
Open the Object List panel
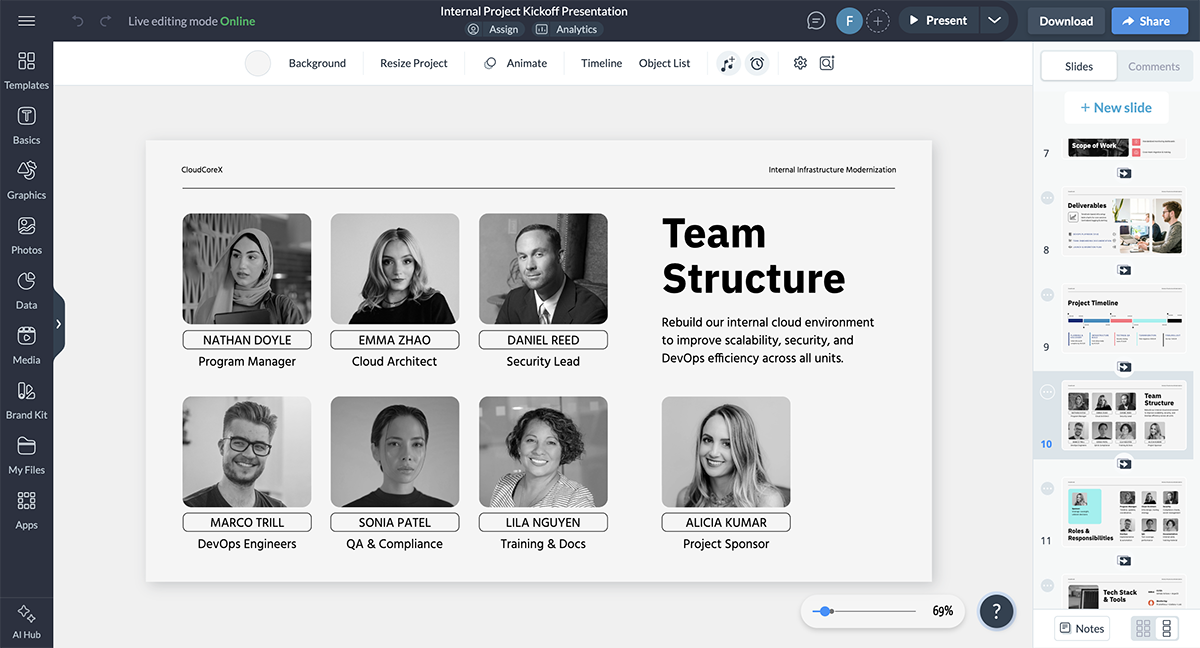tap(664, 63)
